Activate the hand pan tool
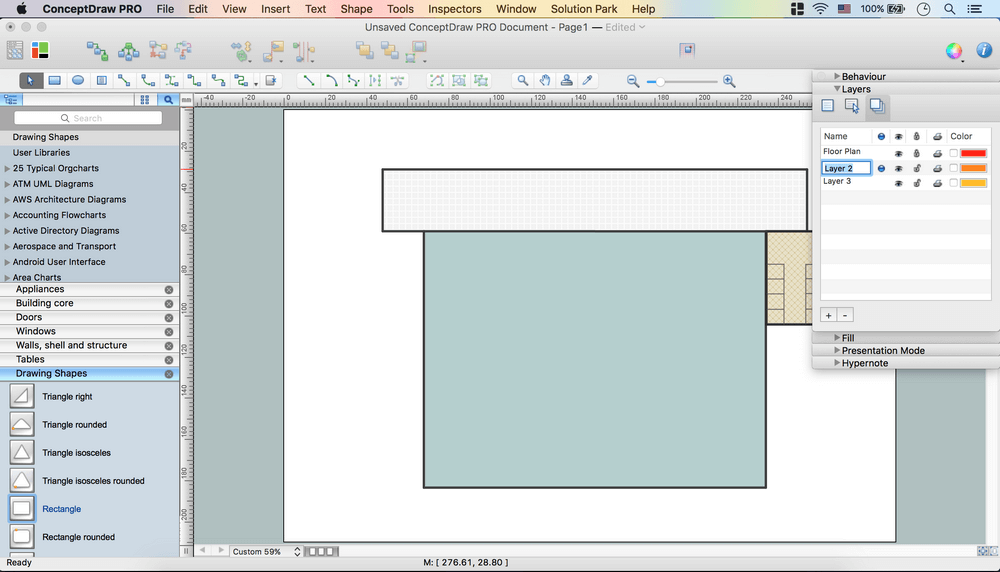This screenshot has height=572, width=1000. (x=545, y=81)
